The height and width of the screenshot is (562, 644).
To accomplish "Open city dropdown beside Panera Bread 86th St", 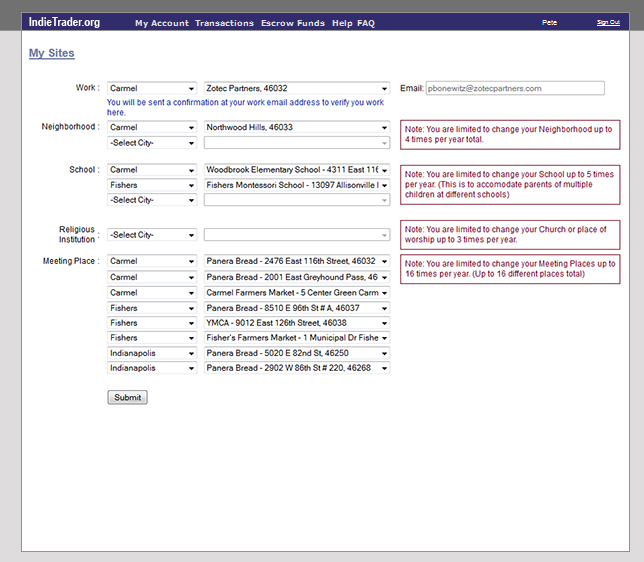I will click(152, 368).
